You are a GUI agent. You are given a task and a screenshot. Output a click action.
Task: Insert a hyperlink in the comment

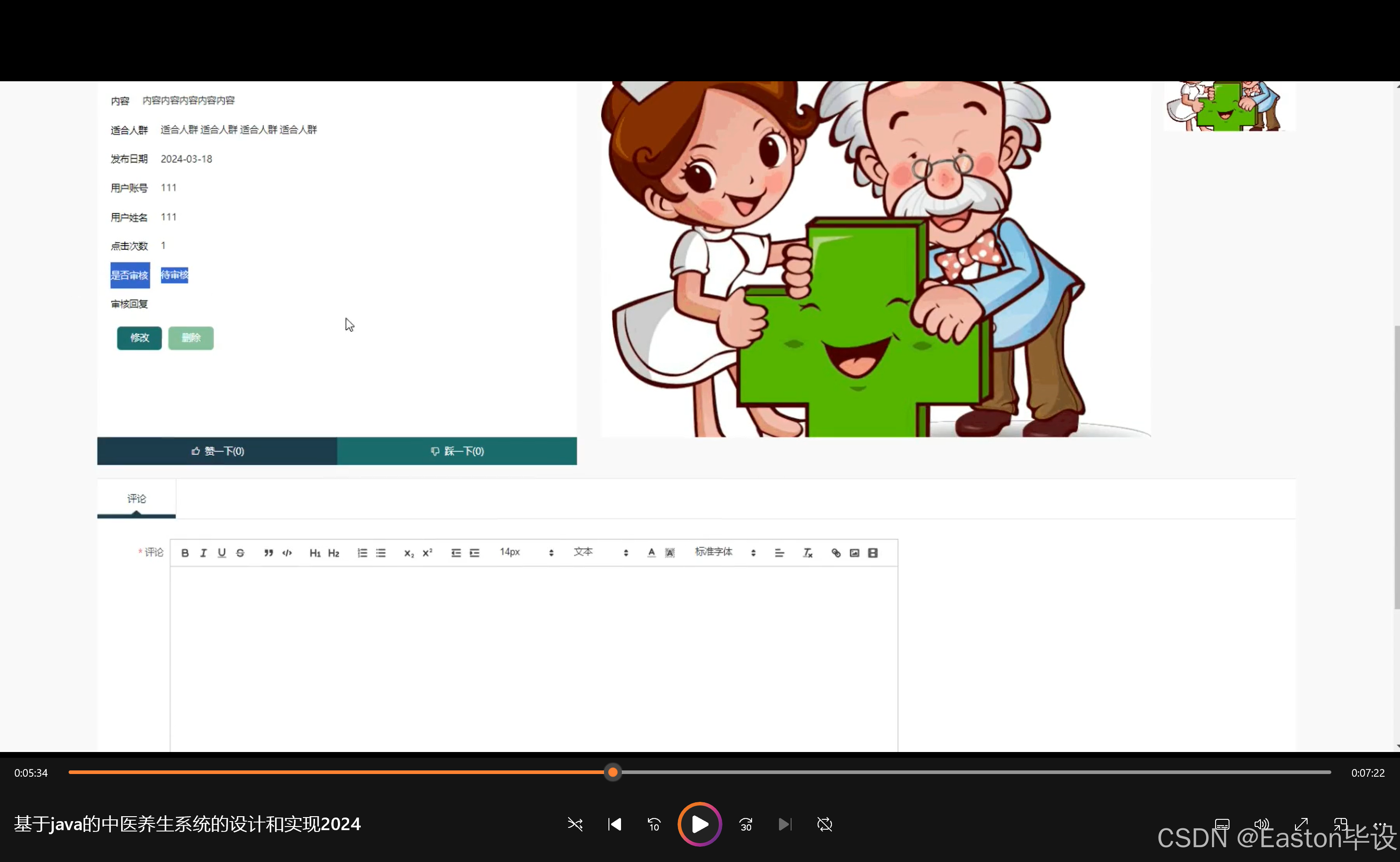click(x=836, y=553)
